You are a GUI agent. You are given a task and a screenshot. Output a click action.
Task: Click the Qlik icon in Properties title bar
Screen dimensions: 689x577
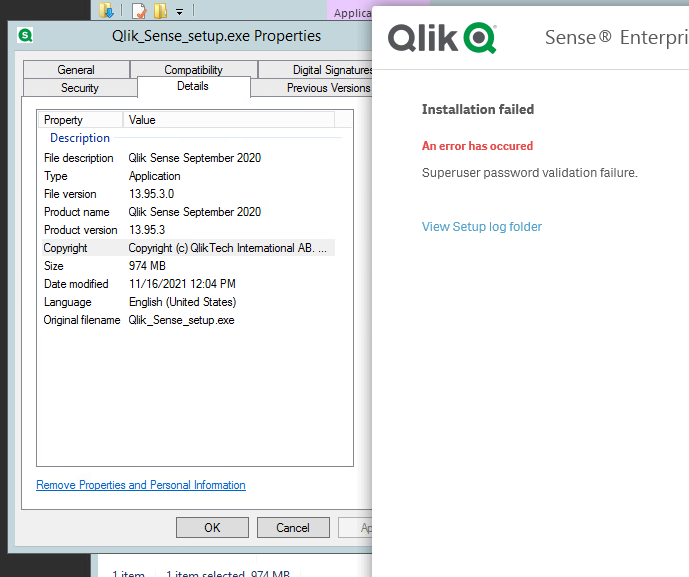click(x=25, y=35)
